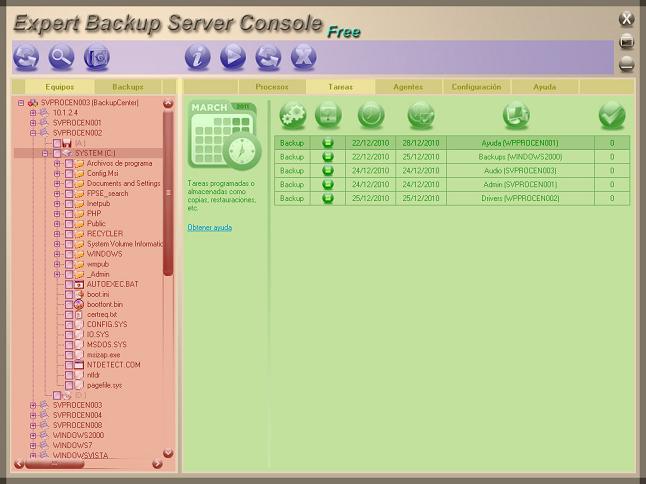Image resolution: width=646 pixels, height=484 pixels.
Task: Open the blue information 'i' icon
Action: coord(198,57)
